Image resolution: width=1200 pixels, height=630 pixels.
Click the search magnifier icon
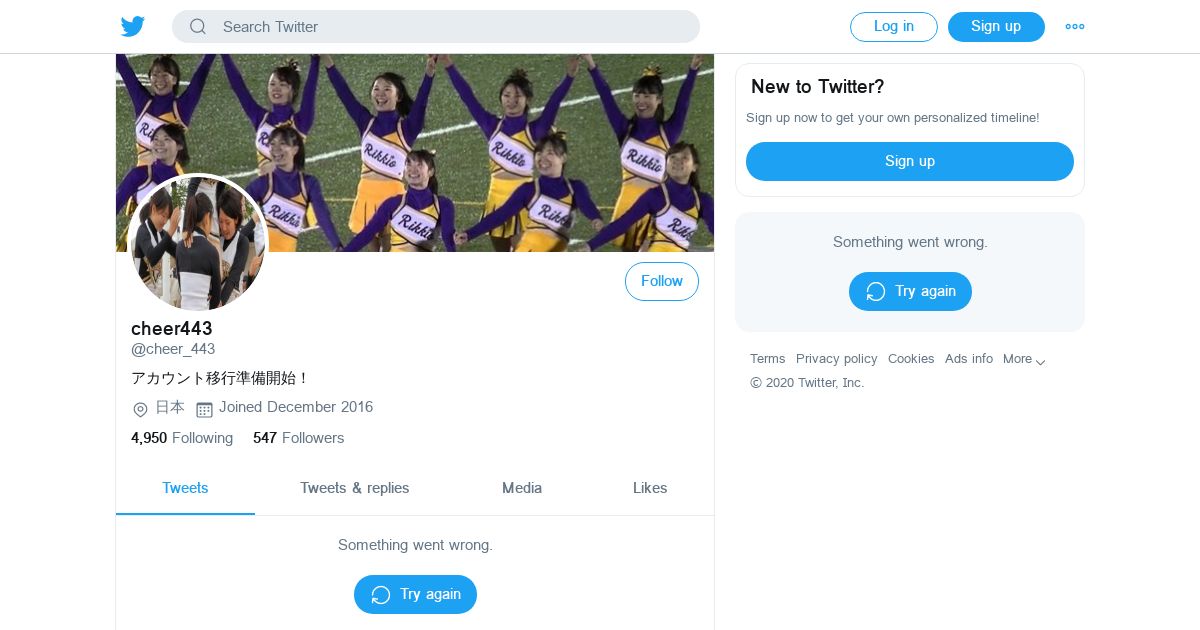tap(198, 27)
